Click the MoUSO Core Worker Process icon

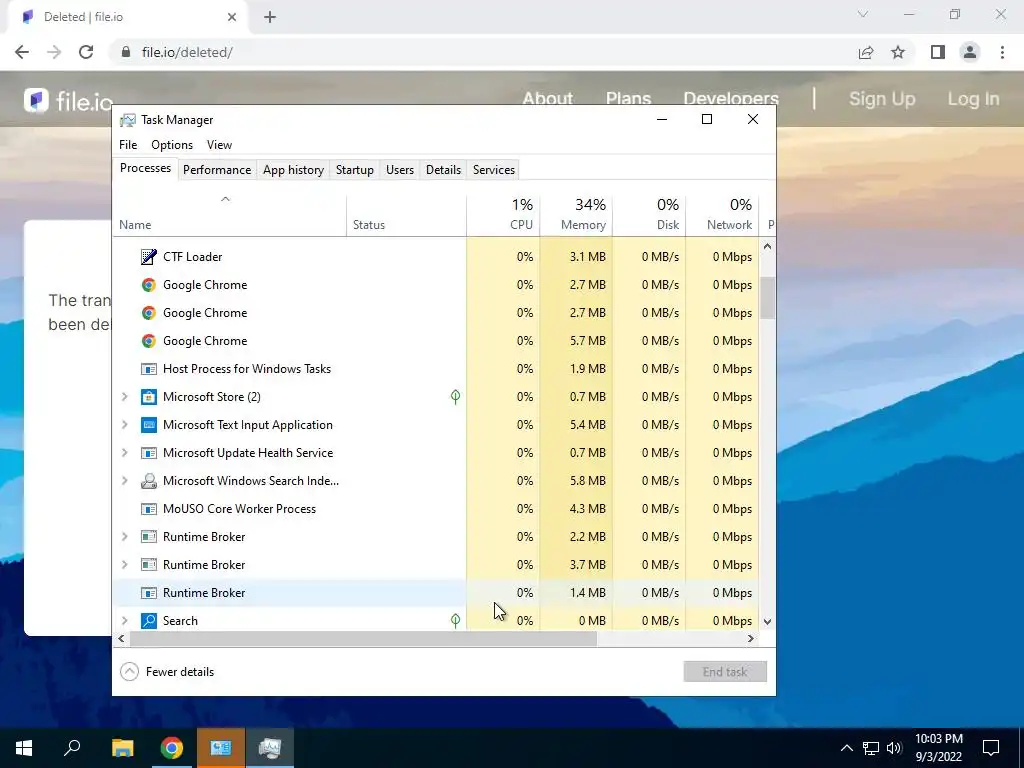click(149, 509)
